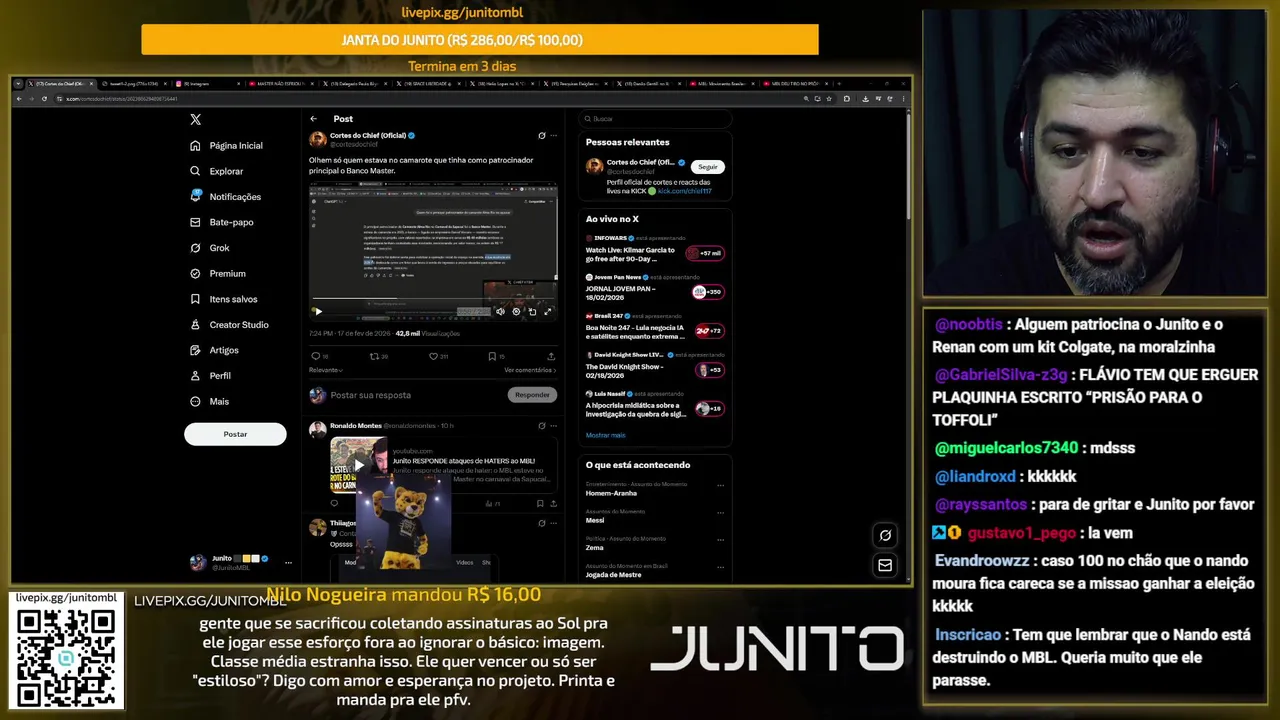Open Grok from the X sidebar

click(210, 248)
